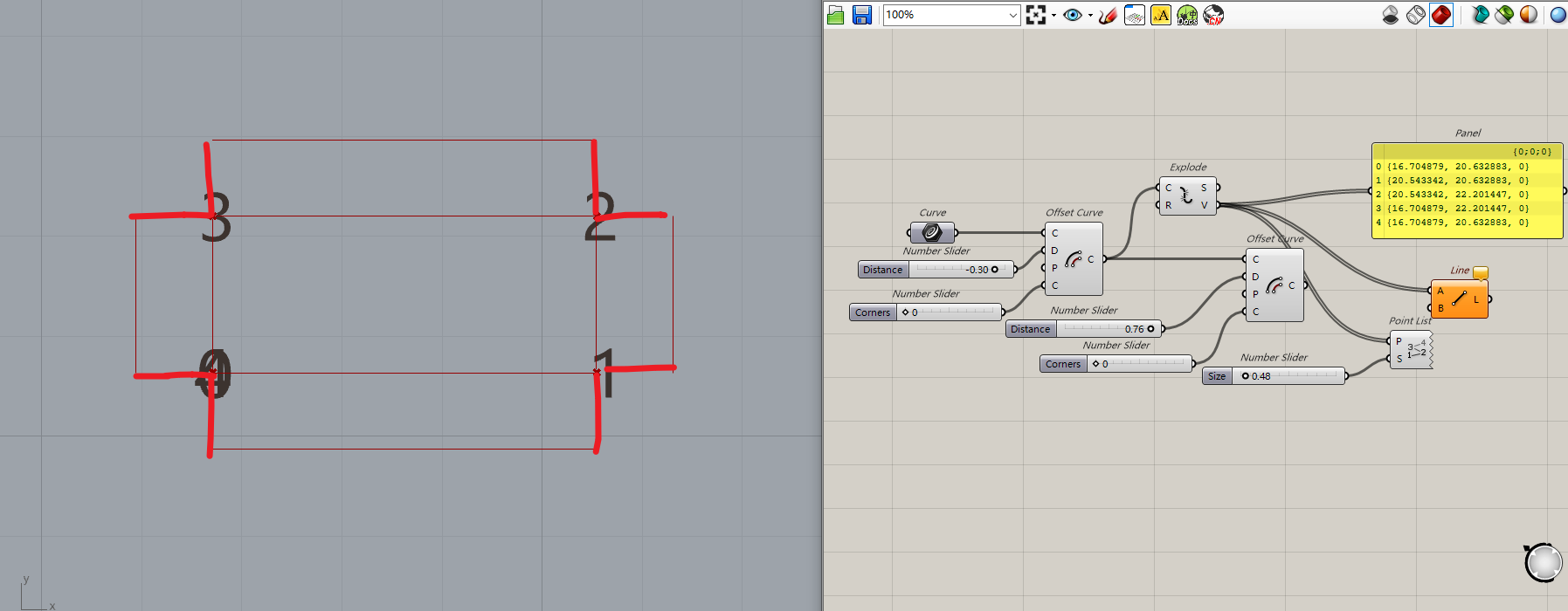Open a Grasshopper file with the folder icon
1568x611 pixels.
pos(836,15)
